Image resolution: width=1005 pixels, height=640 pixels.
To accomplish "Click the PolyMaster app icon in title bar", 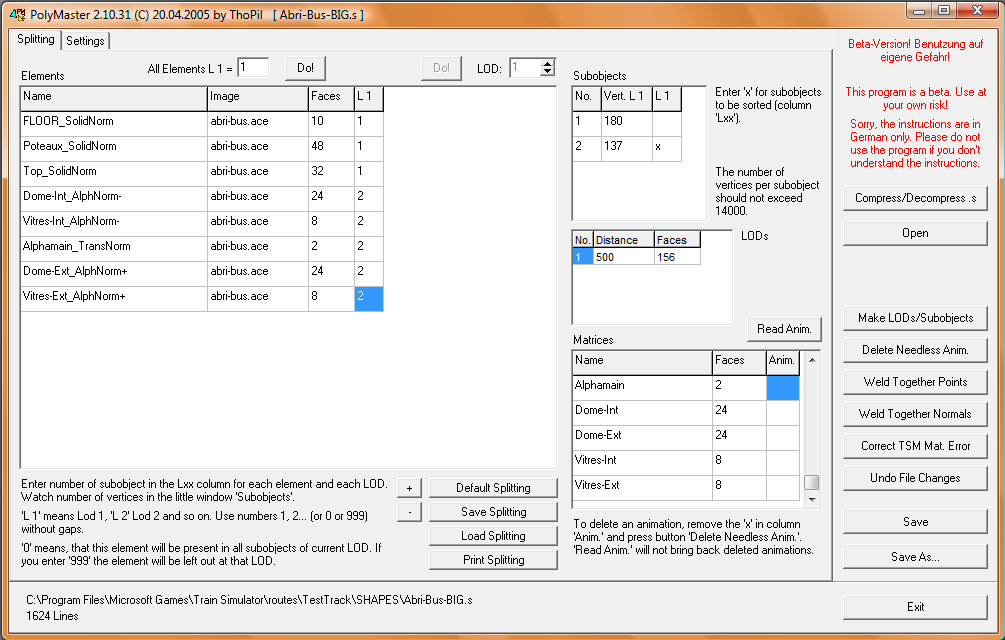I will 17,13.
